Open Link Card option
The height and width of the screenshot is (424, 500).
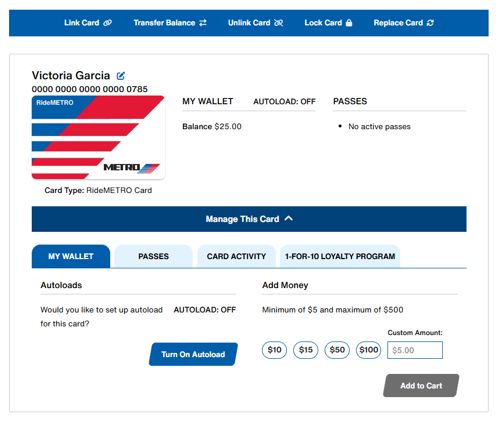point(88,23)
